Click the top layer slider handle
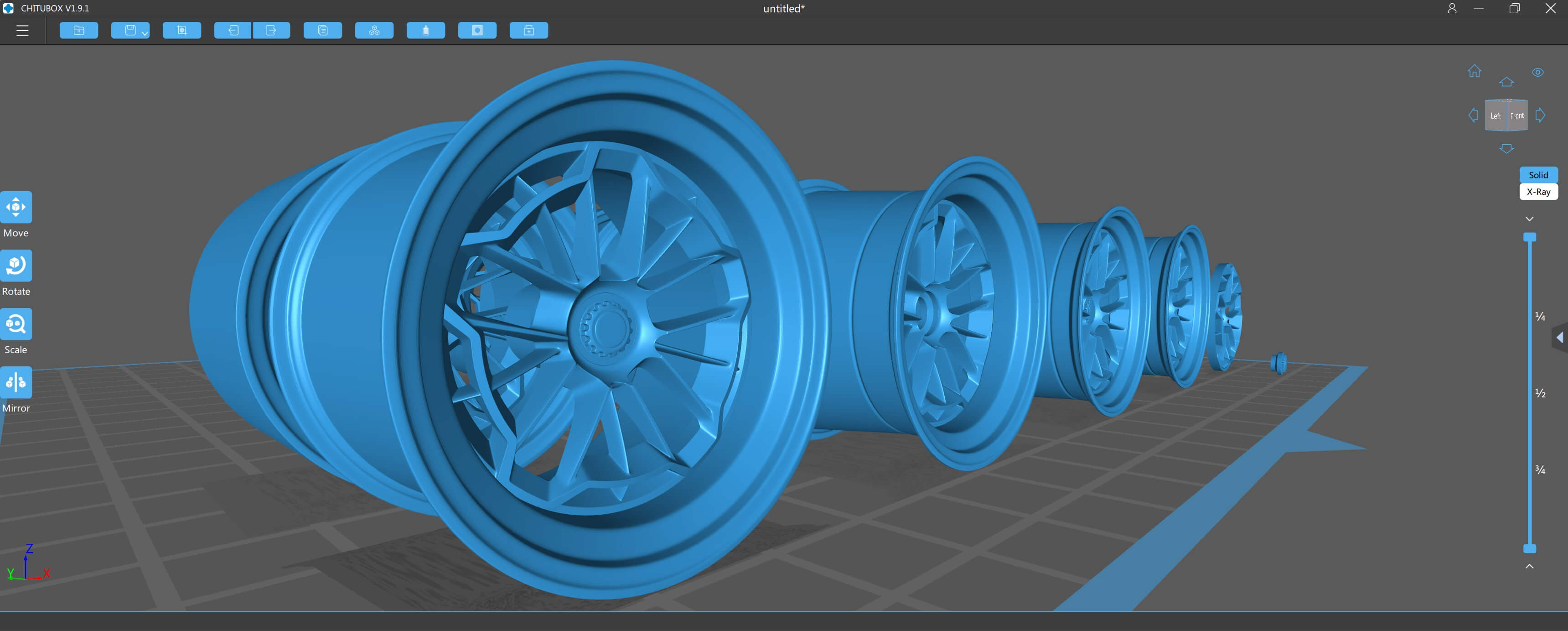The image size is (1568, 631). (1529, 237)
